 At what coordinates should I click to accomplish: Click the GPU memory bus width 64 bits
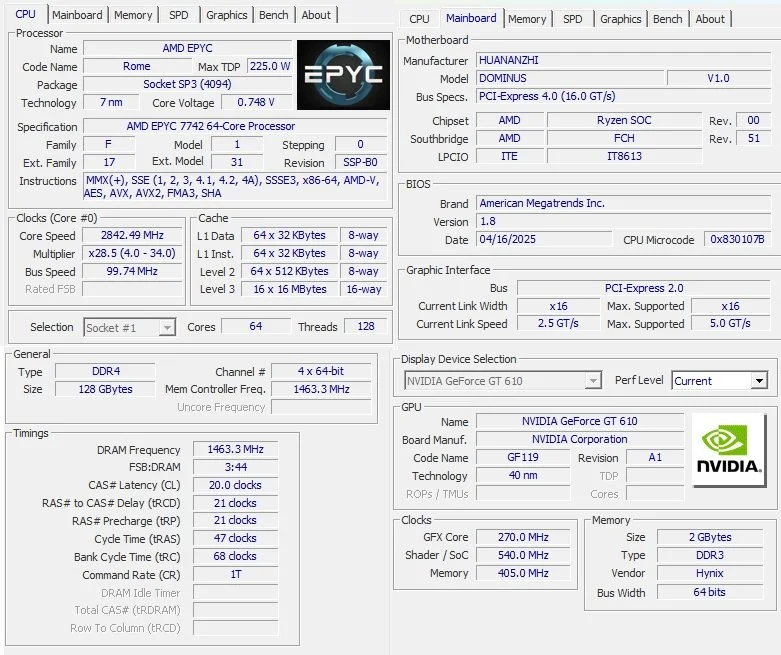pos(710,592)
